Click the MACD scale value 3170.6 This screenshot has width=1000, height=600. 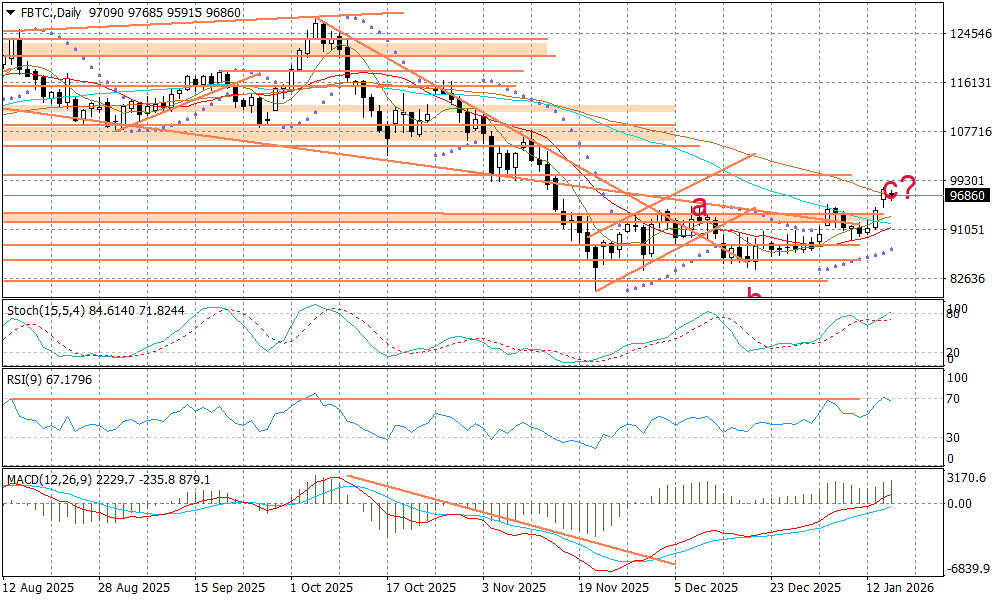point(967,479)
